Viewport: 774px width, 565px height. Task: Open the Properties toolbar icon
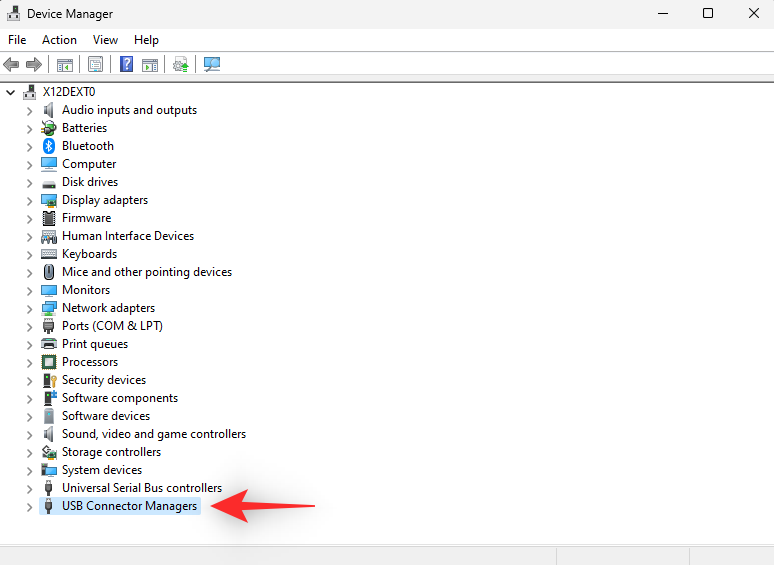coord(95,64)
